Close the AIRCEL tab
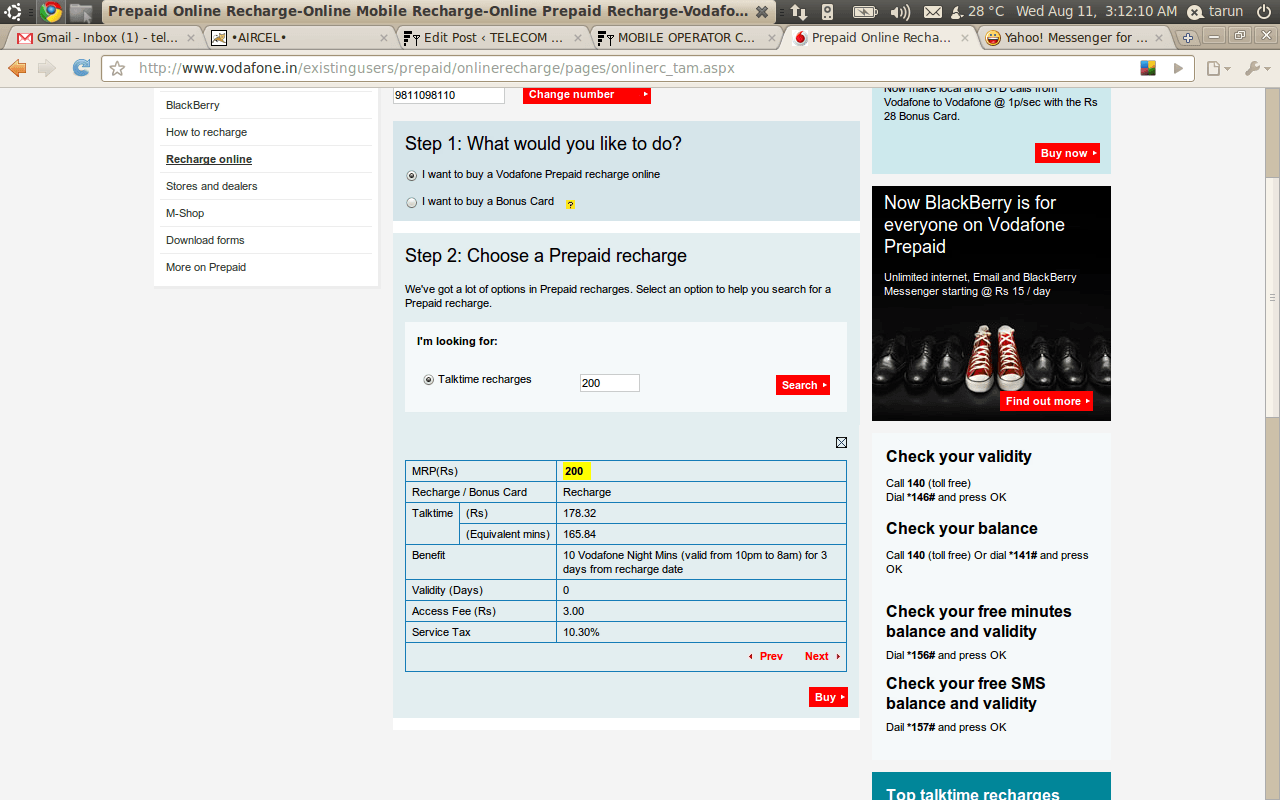This screenshot has width=1280, height=800. click(384, 38)
